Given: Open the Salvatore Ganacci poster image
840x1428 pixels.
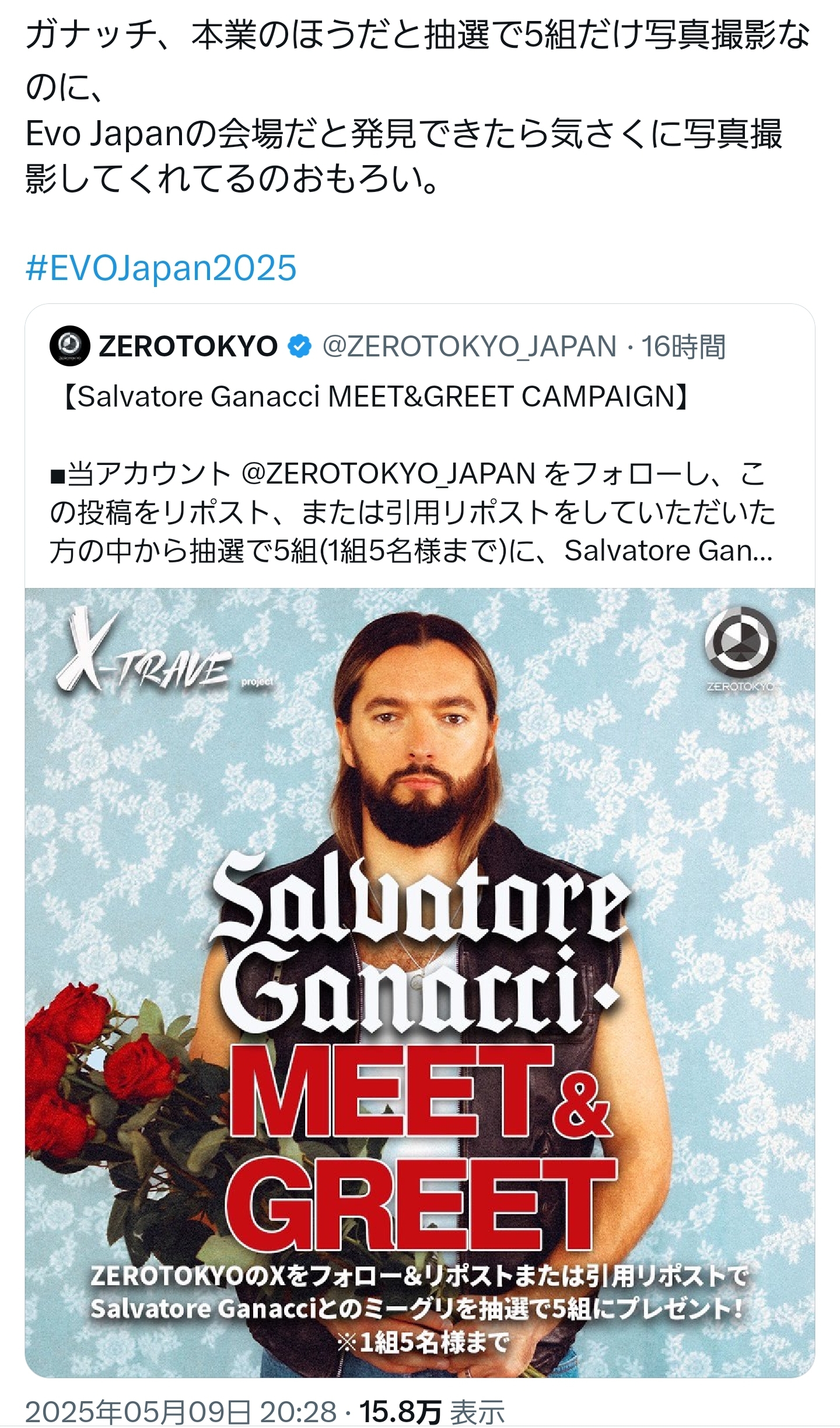Looking at the screenshot, I should [420, 982].
